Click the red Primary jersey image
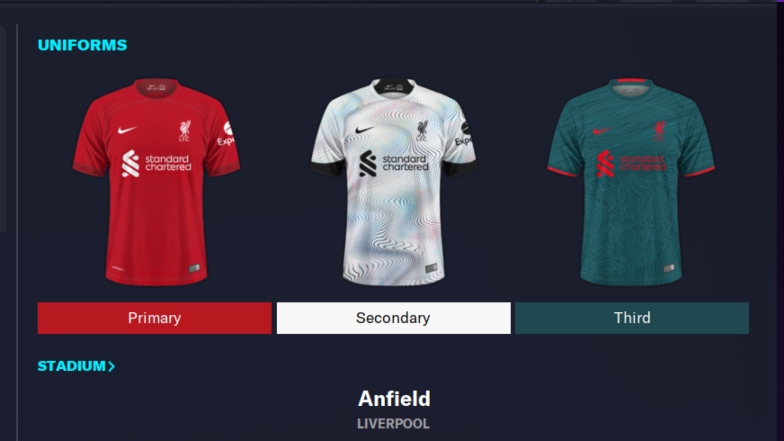 point(156,182)
